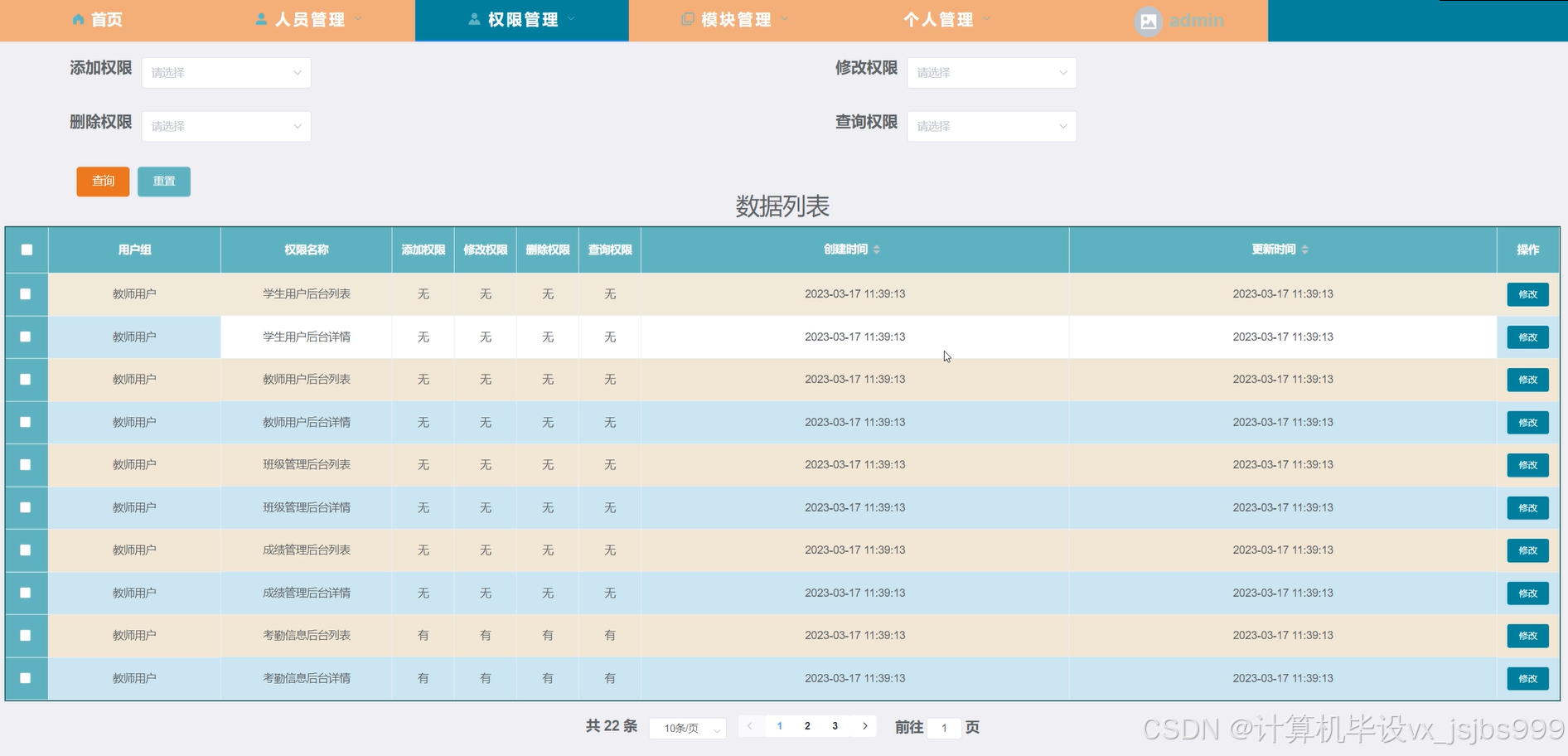Click the 修改权限 column header

coord(486,250)
